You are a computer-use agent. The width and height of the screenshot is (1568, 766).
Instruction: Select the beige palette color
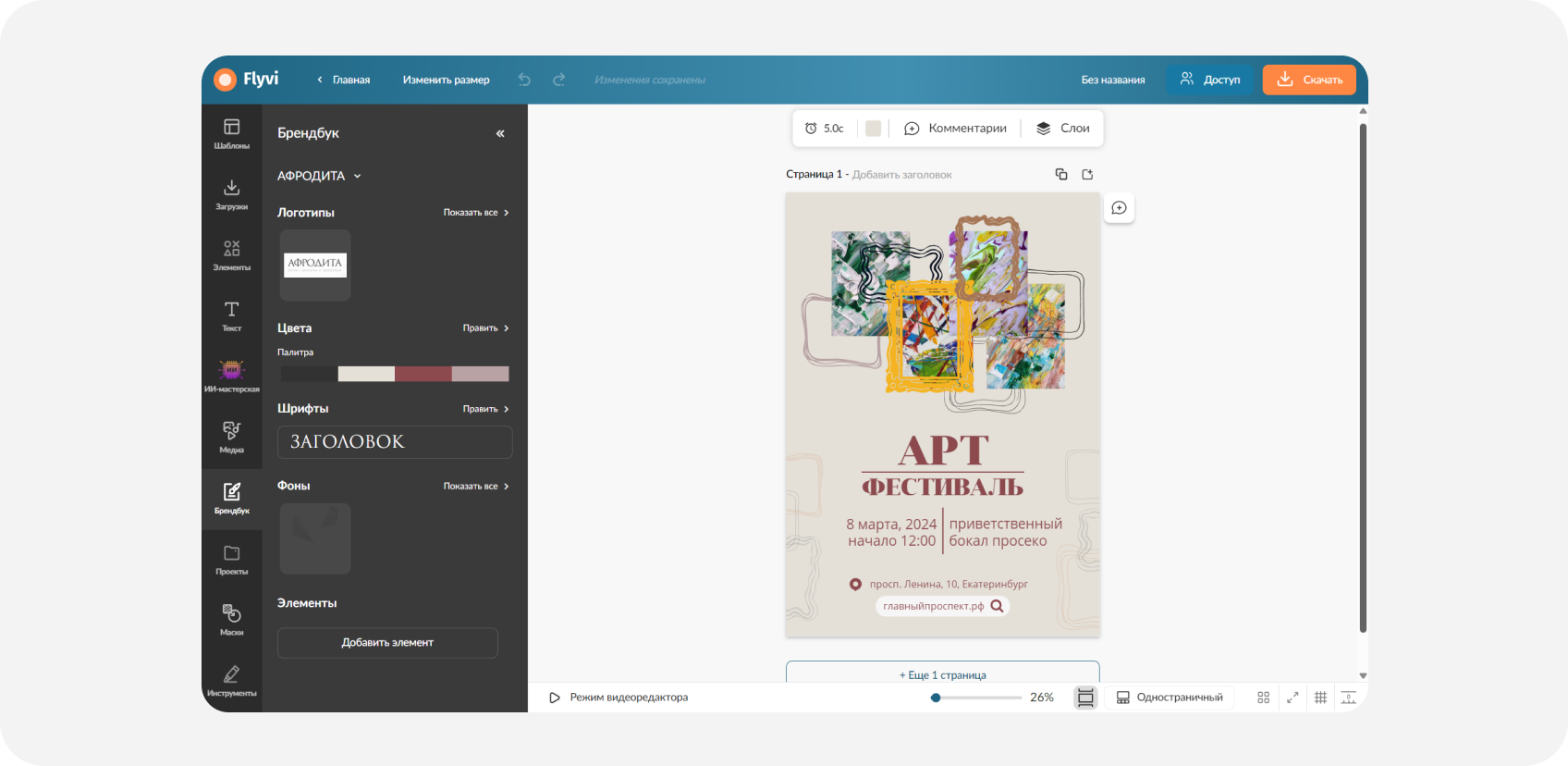(x=366, y=374)
